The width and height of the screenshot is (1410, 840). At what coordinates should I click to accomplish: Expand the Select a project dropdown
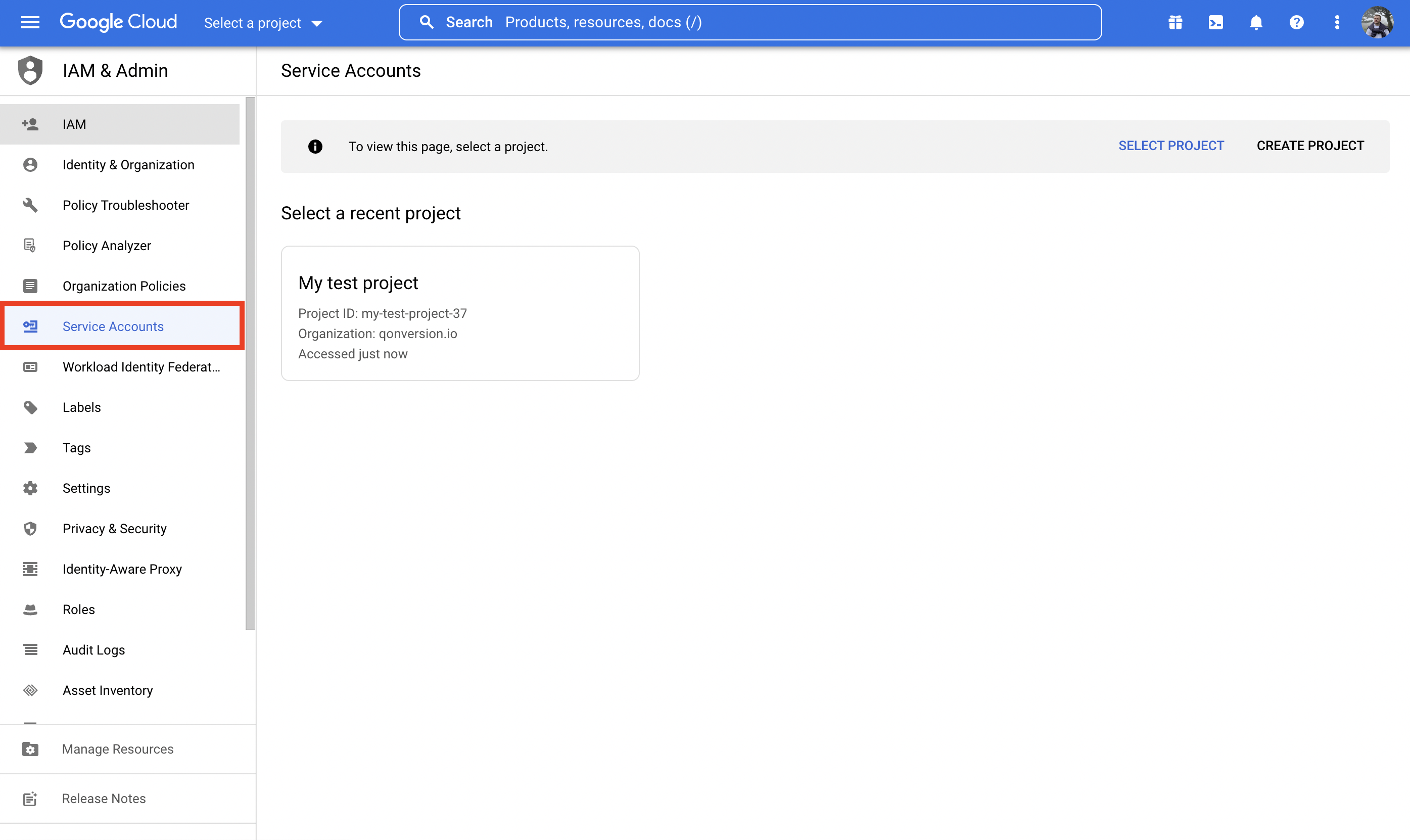coord(263,23)
